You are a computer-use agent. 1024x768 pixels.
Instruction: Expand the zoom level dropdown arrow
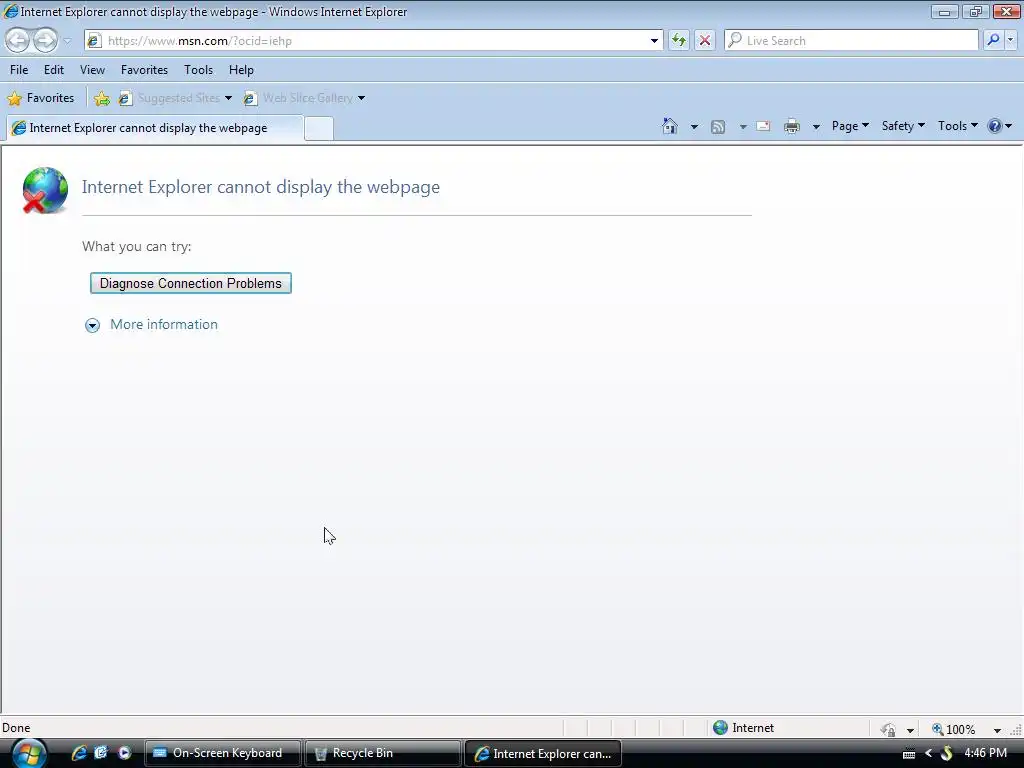click(x=997, y=730)
